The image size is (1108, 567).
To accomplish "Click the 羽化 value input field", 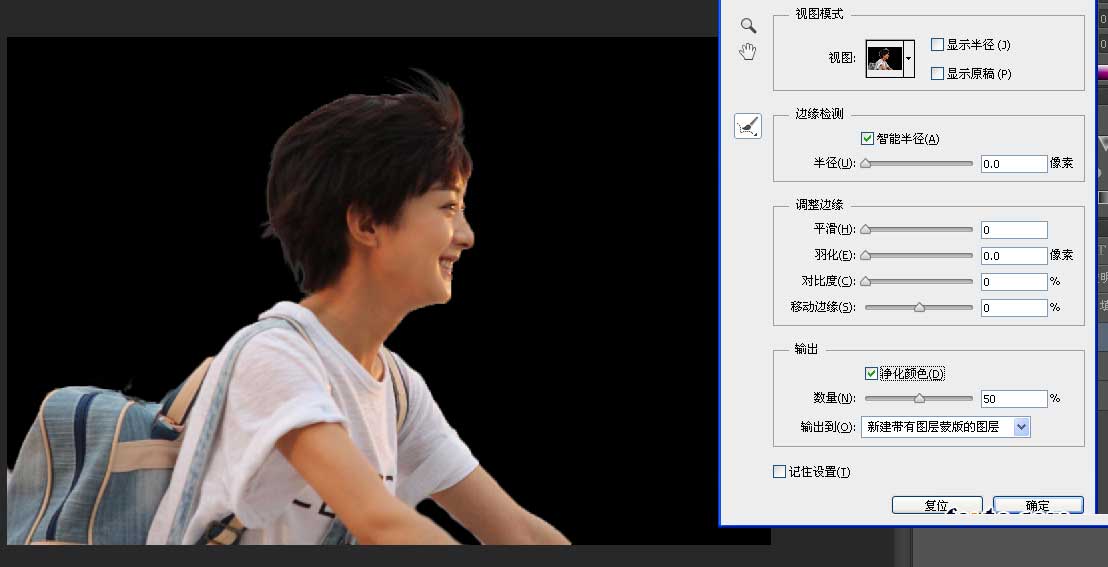I will click(x=1014, y=255).
